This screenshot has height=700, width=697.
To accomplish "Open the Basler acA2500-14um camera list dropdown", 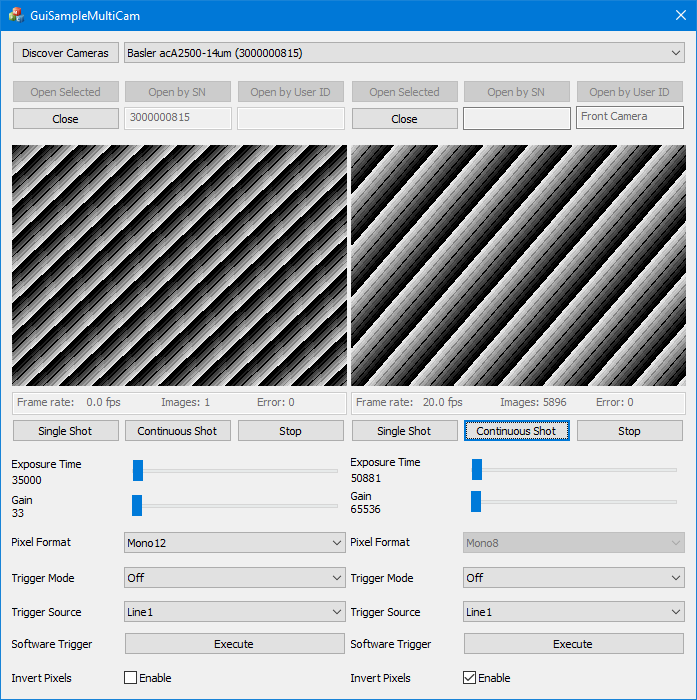I will [404, 53].
